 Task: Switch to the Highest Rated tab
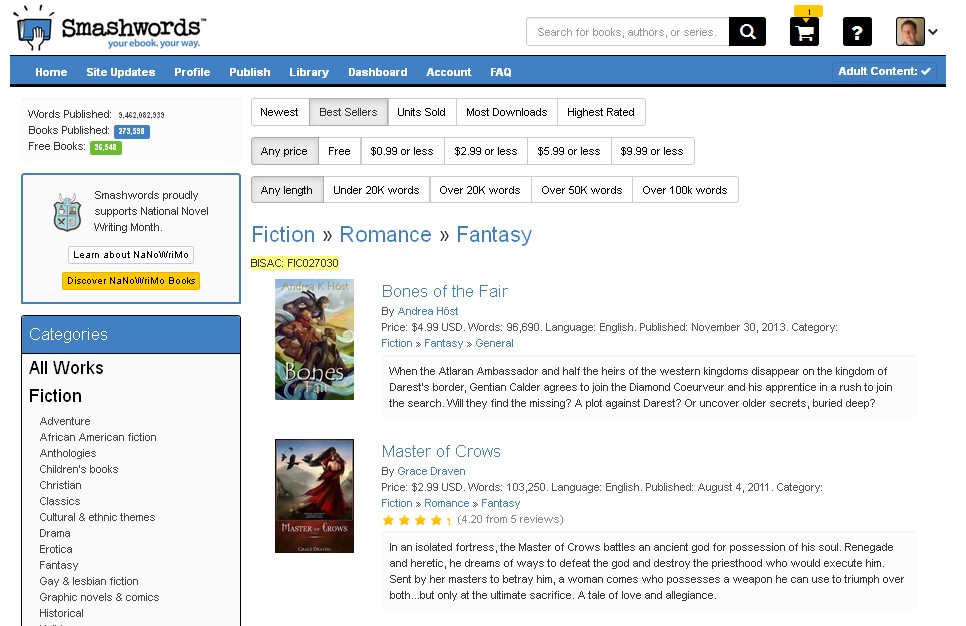[x=601, y=112]
